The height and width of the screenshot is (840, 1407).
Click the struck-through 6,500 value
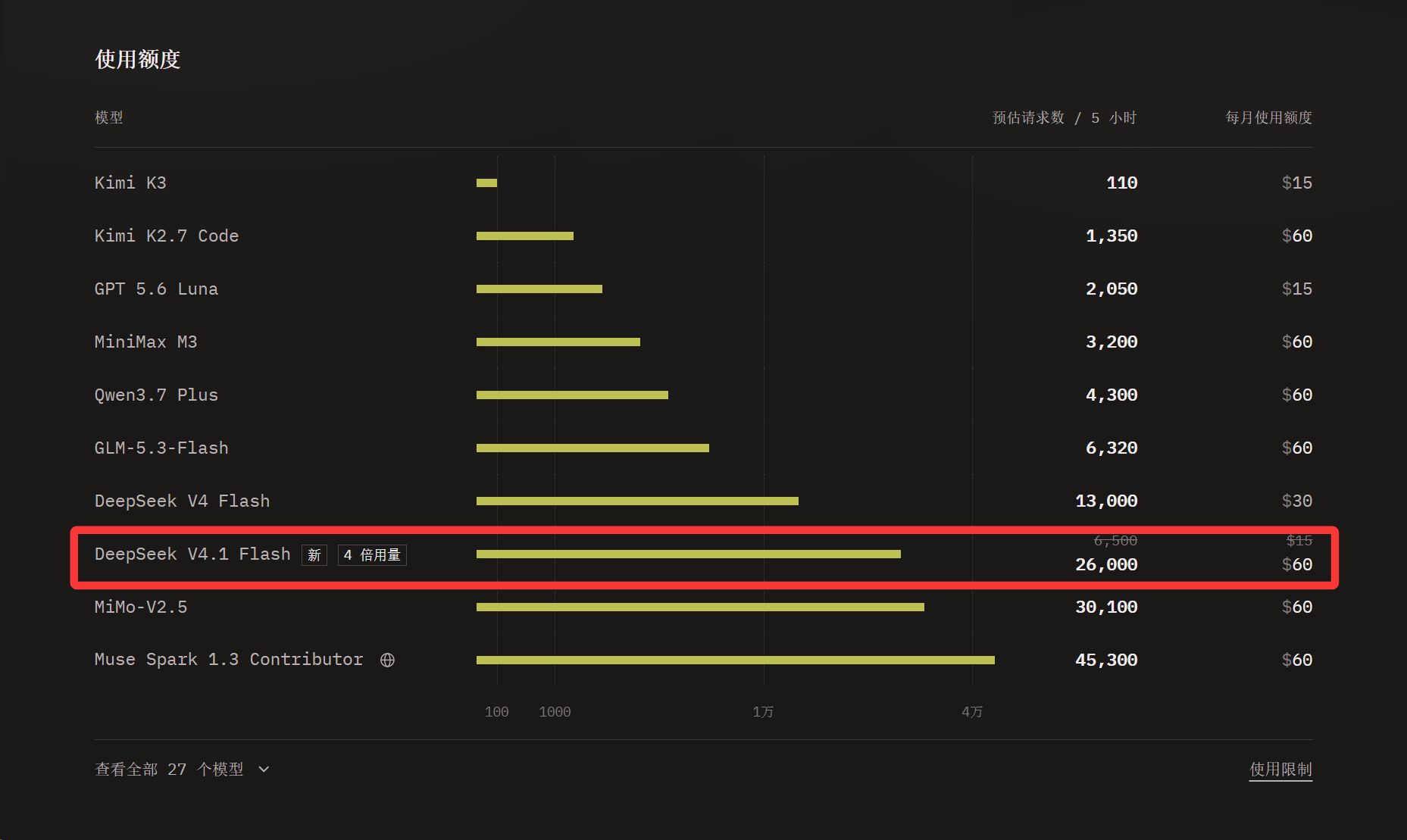click(x=1115, y=541)
